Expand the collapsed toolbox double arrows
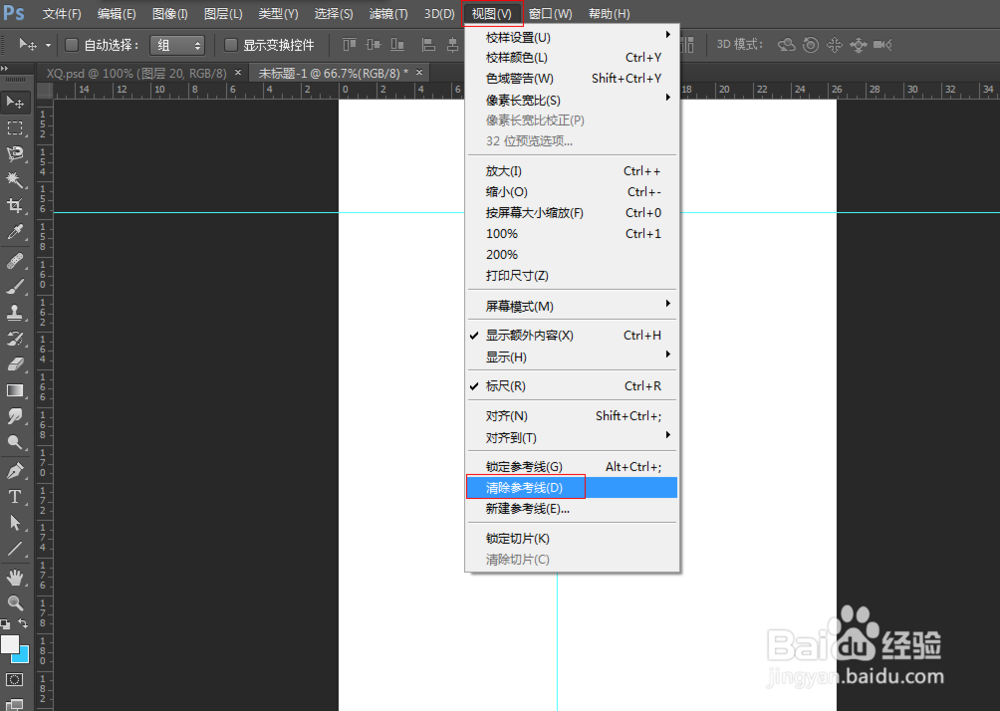Image resolution: width=1000 pixels, height=711 pixels. point(5,68)
